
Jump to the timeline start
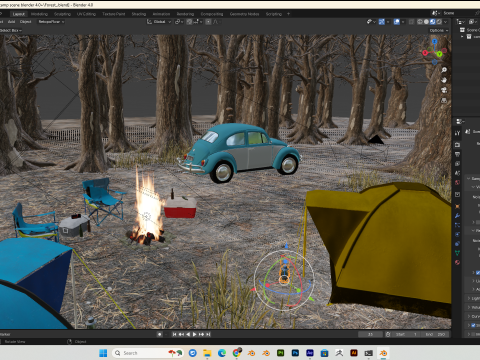[x=174, y=334]
